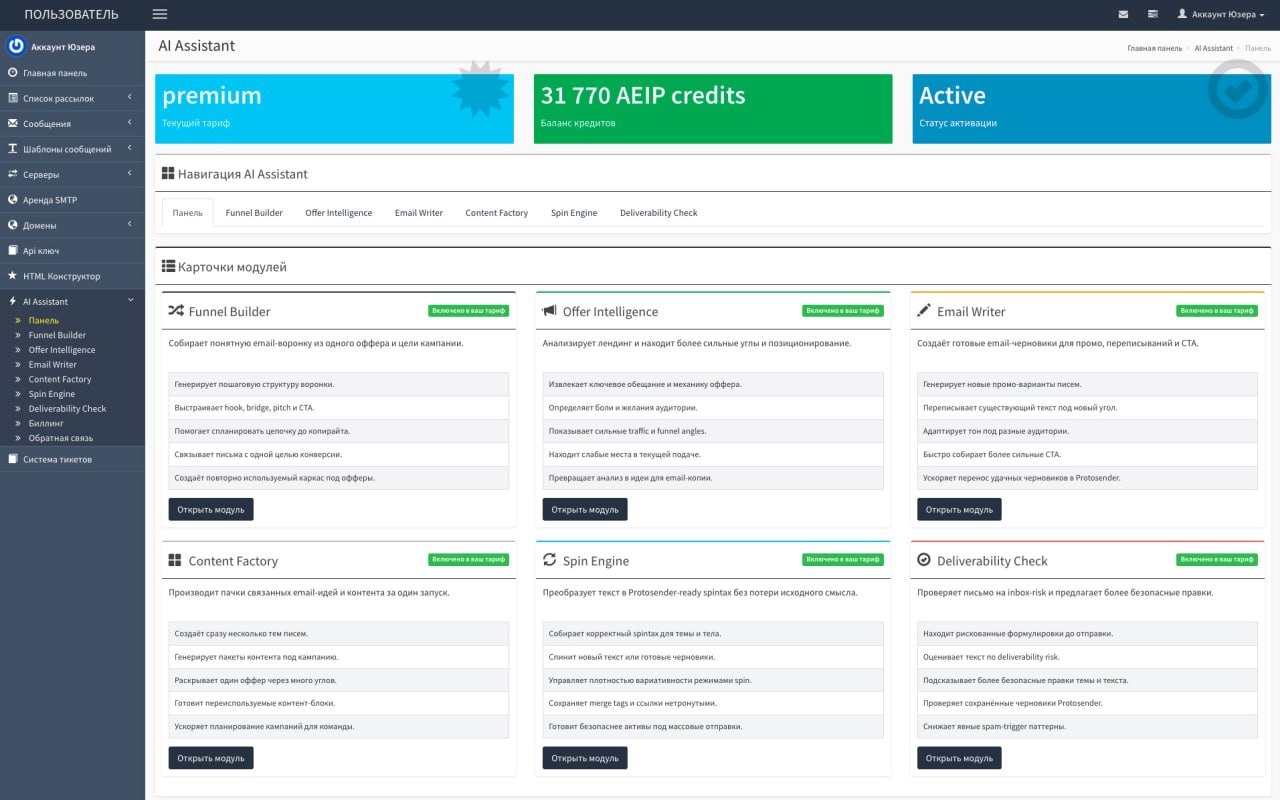
Task: Click Главная панель breadcrumb link
Action: (1154, 48)
